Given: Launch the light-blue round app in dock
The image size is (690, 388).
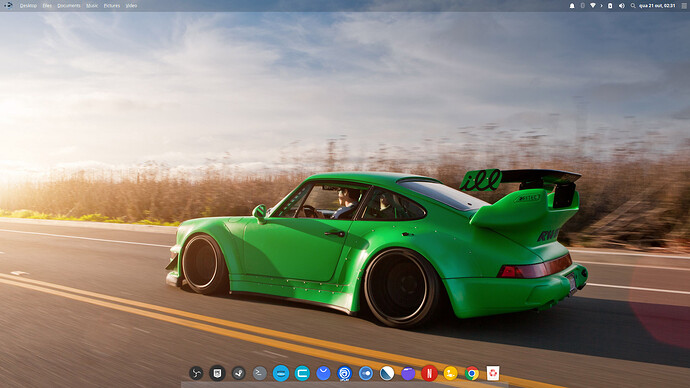Looking at the screenshot, I should 281,373.
